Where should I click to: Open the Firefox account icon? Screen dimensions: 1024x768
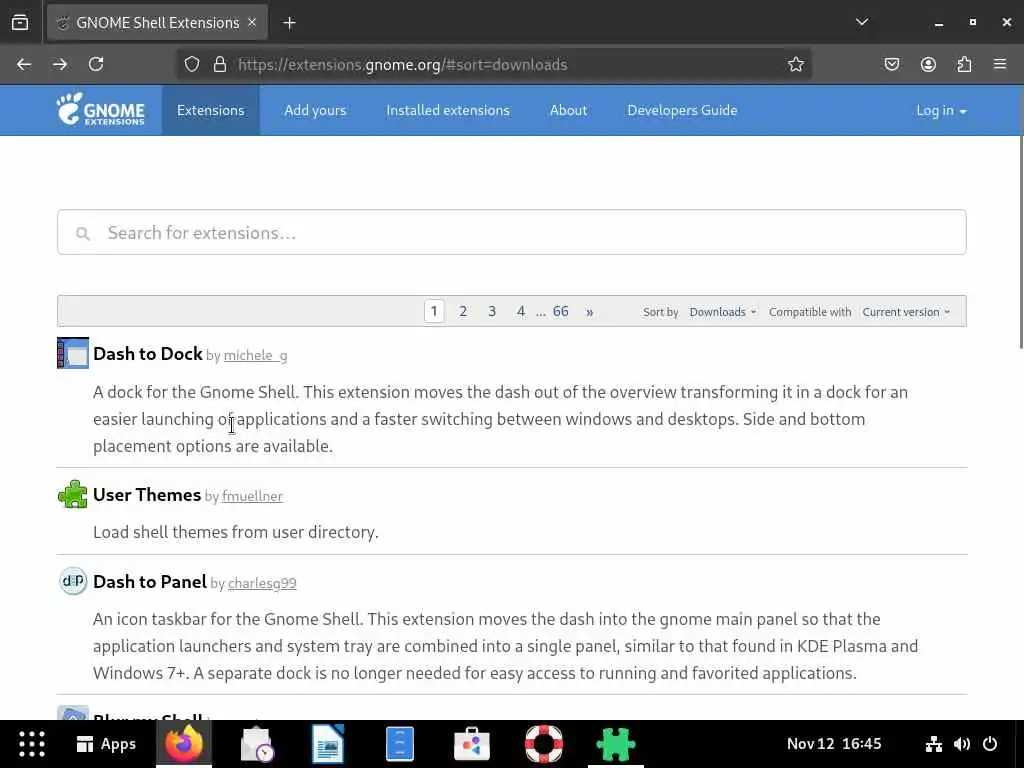(x=928, y=64)
